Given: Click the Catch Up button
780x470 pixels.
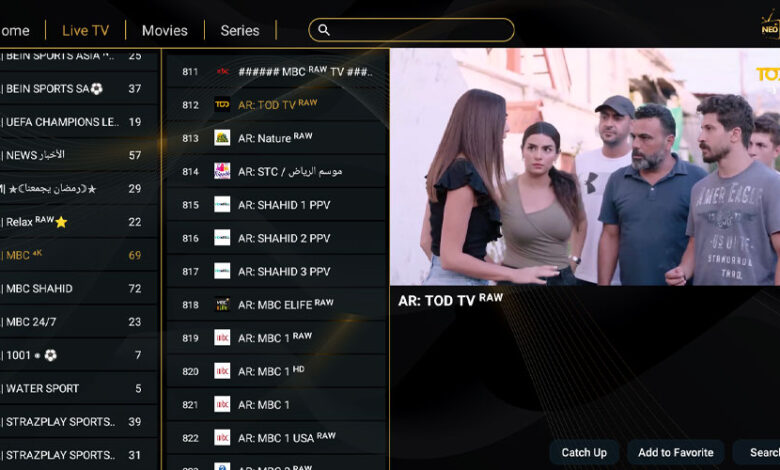Looking at the screenshot, I should pyautogui.click(x=584, y=453).
